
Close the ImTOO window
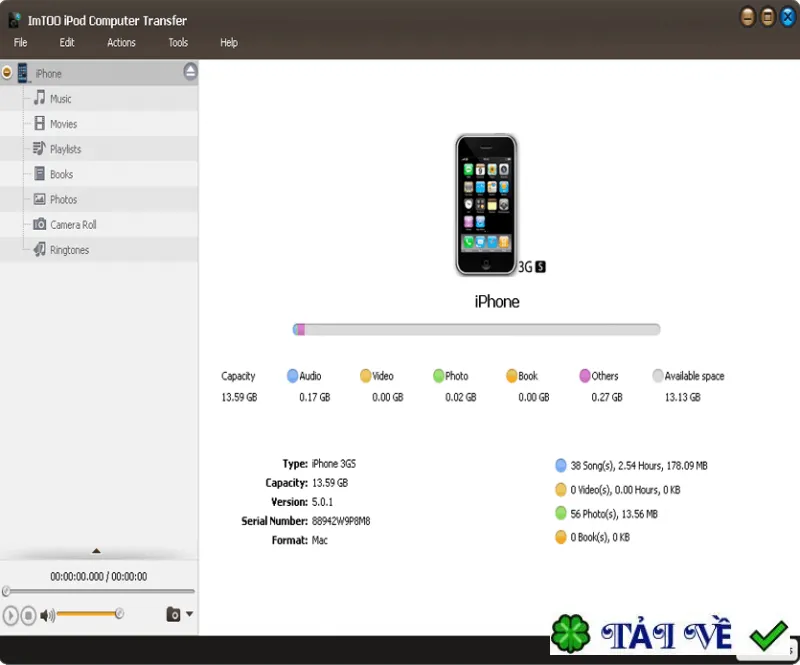(787, 17)
